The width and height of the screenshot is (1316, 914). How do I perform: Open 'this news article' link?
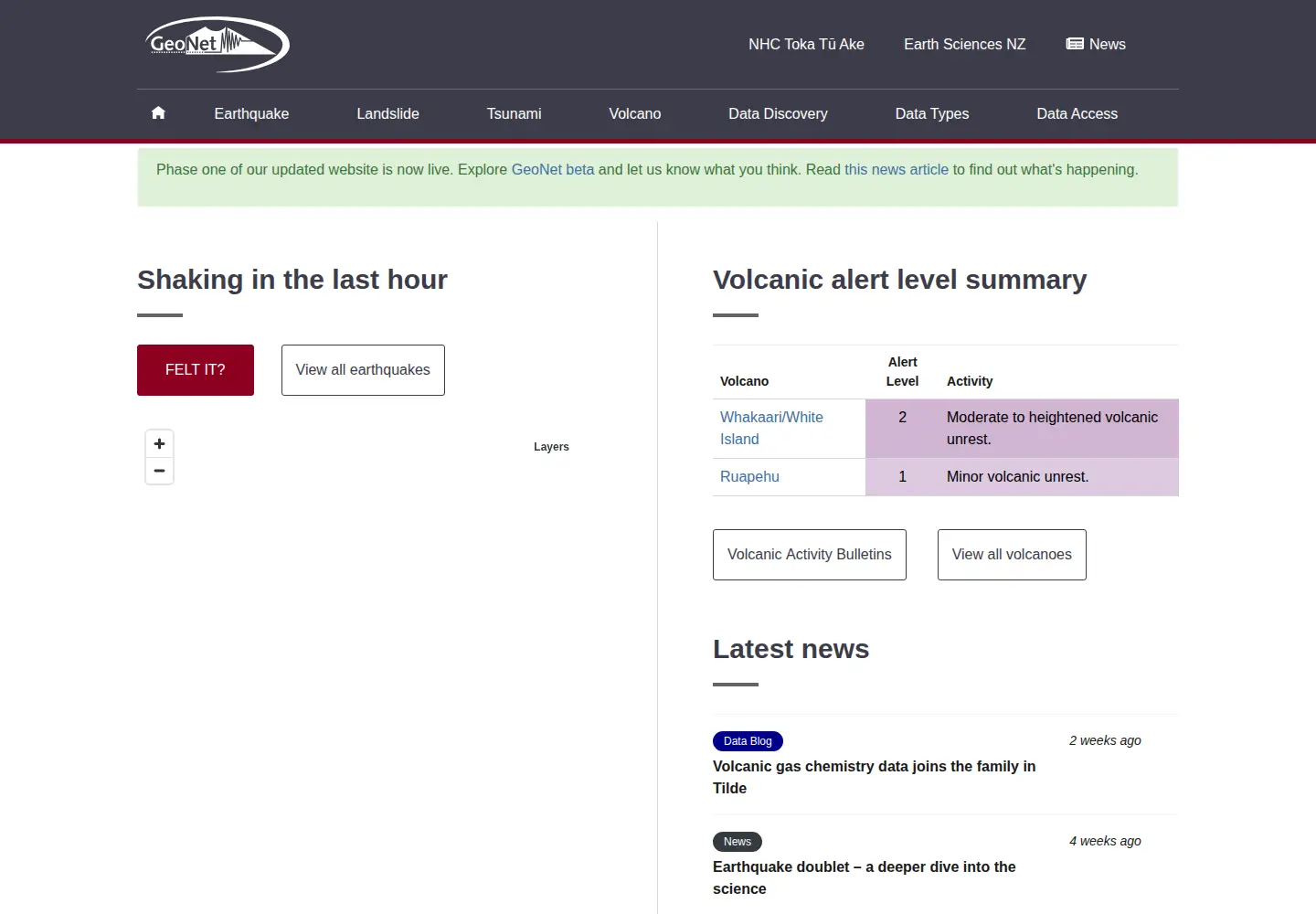click(897, 169)
